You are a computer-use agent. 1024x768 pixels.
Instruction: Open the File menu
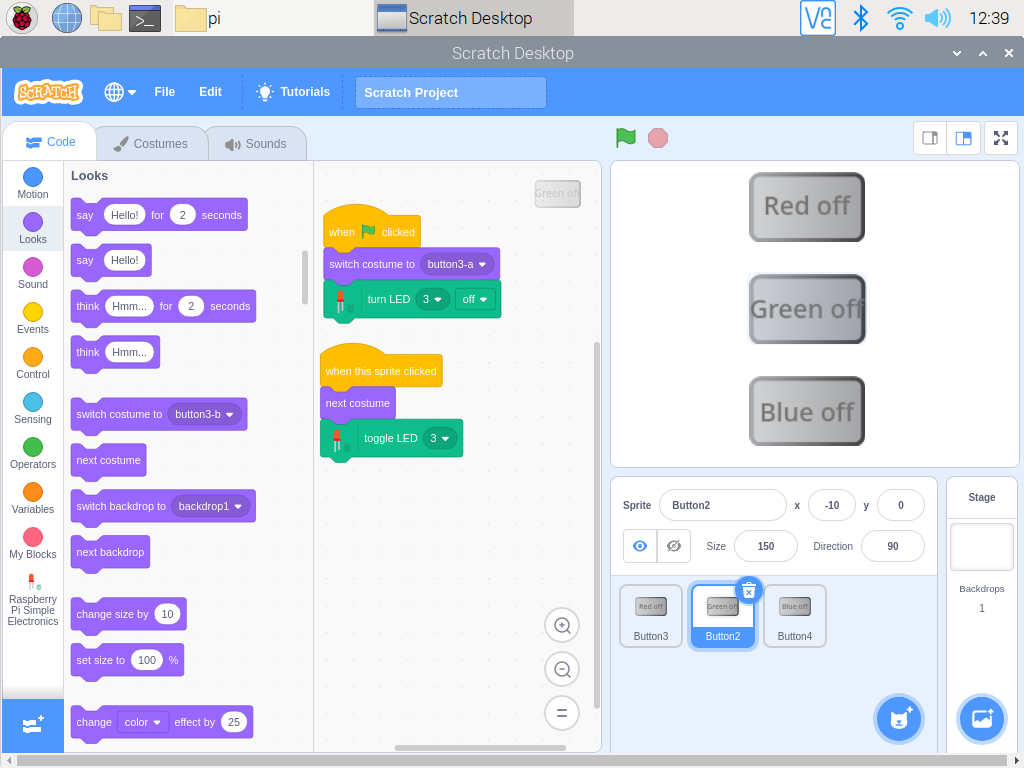(165, 92)
